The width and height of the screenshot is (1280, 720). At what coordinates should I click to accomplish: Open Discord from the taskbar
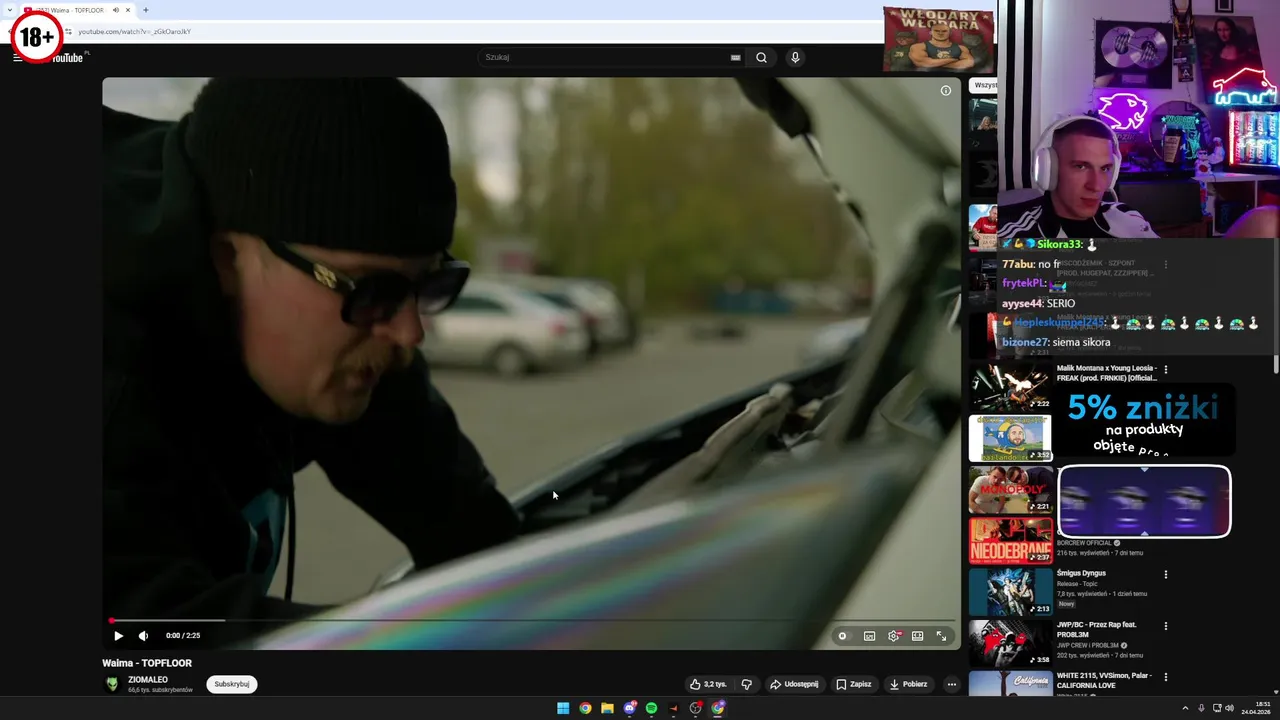click(x=629, y=708)
